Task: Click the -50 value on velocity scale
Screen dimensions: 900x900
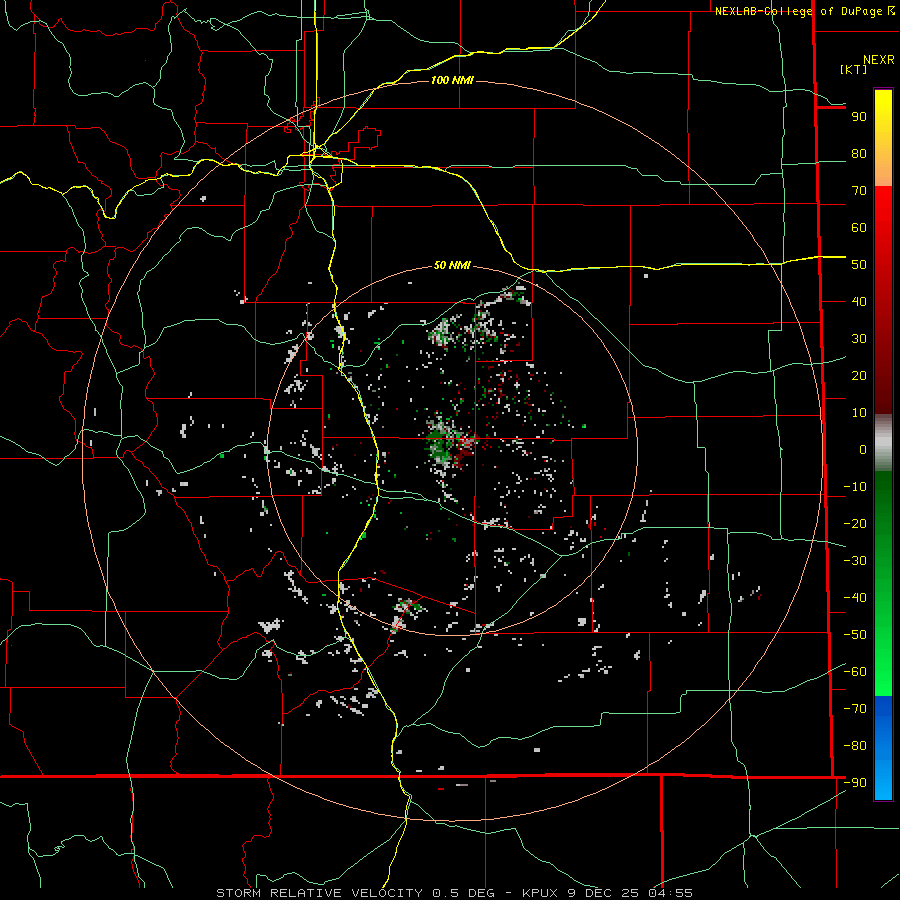Action: tap(855, 635)
